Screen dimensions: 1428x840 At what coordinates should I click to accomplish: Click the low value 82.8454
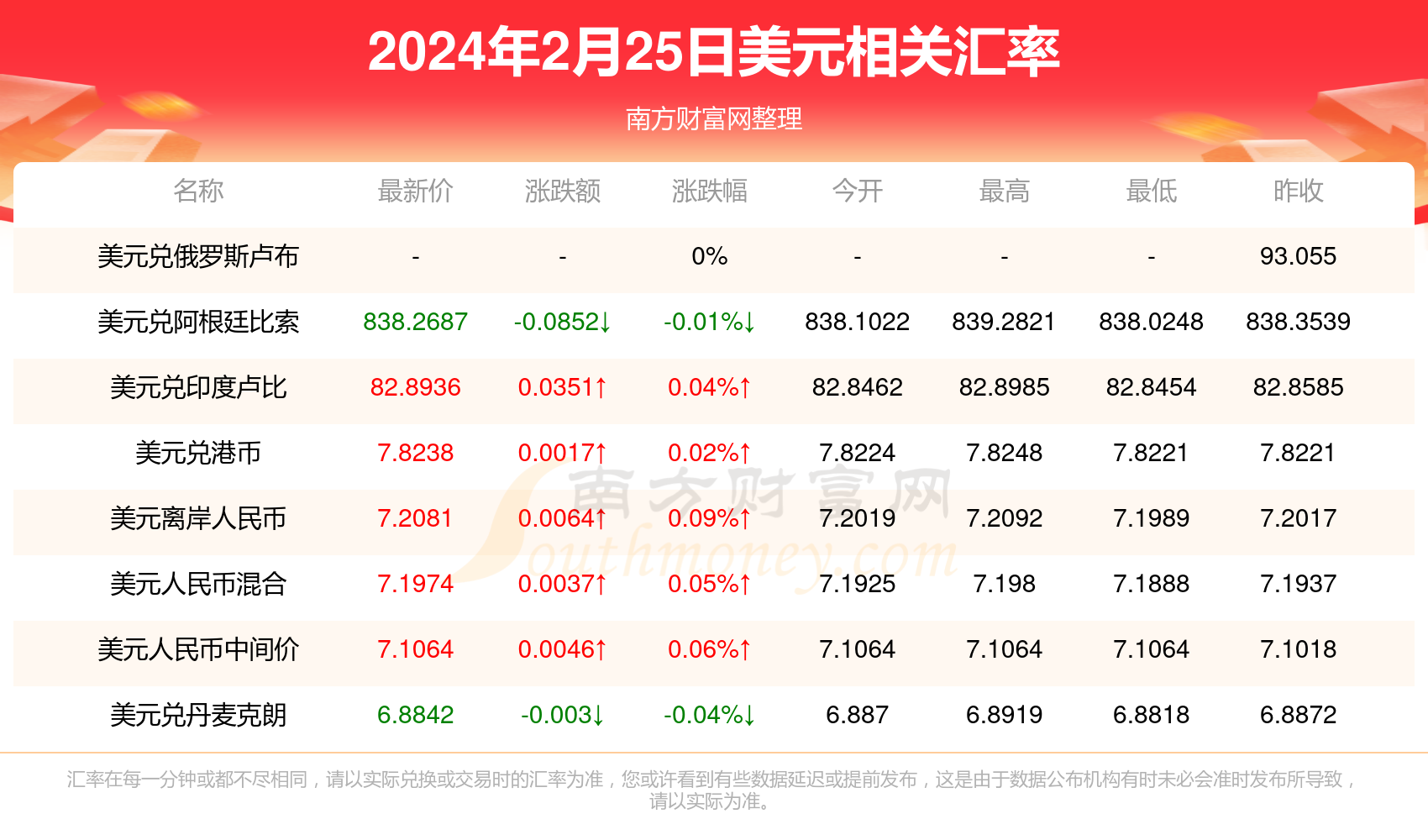1152,388
